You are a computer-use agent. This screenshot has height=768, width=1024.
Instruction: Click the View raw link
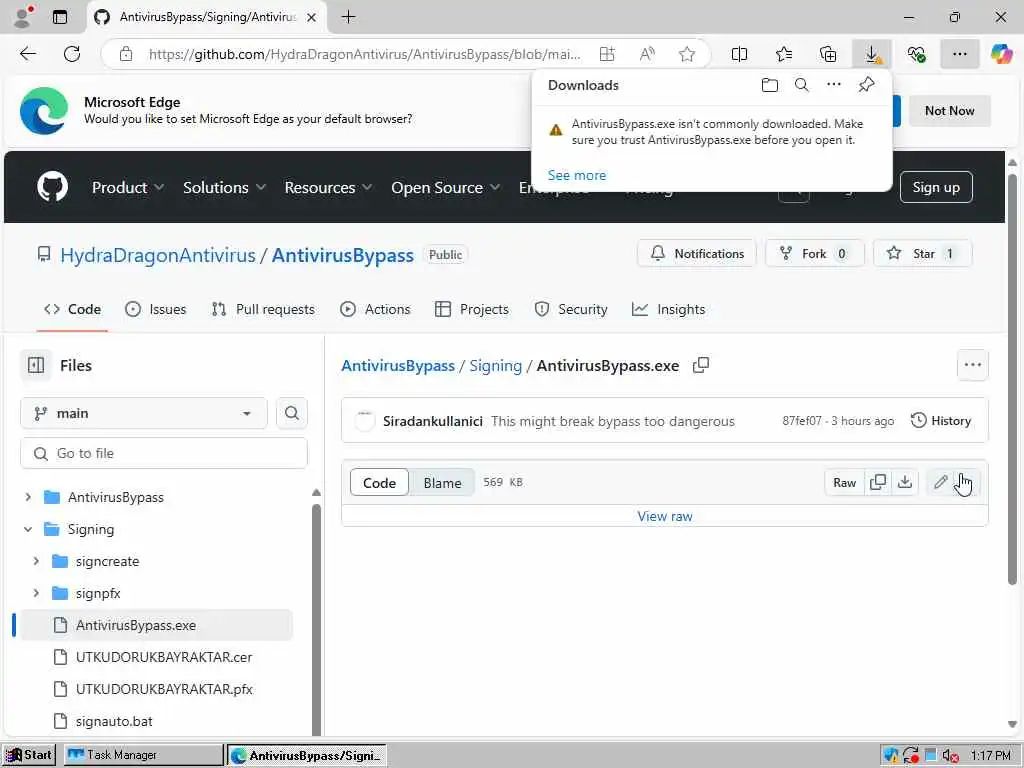pos(665,516)
